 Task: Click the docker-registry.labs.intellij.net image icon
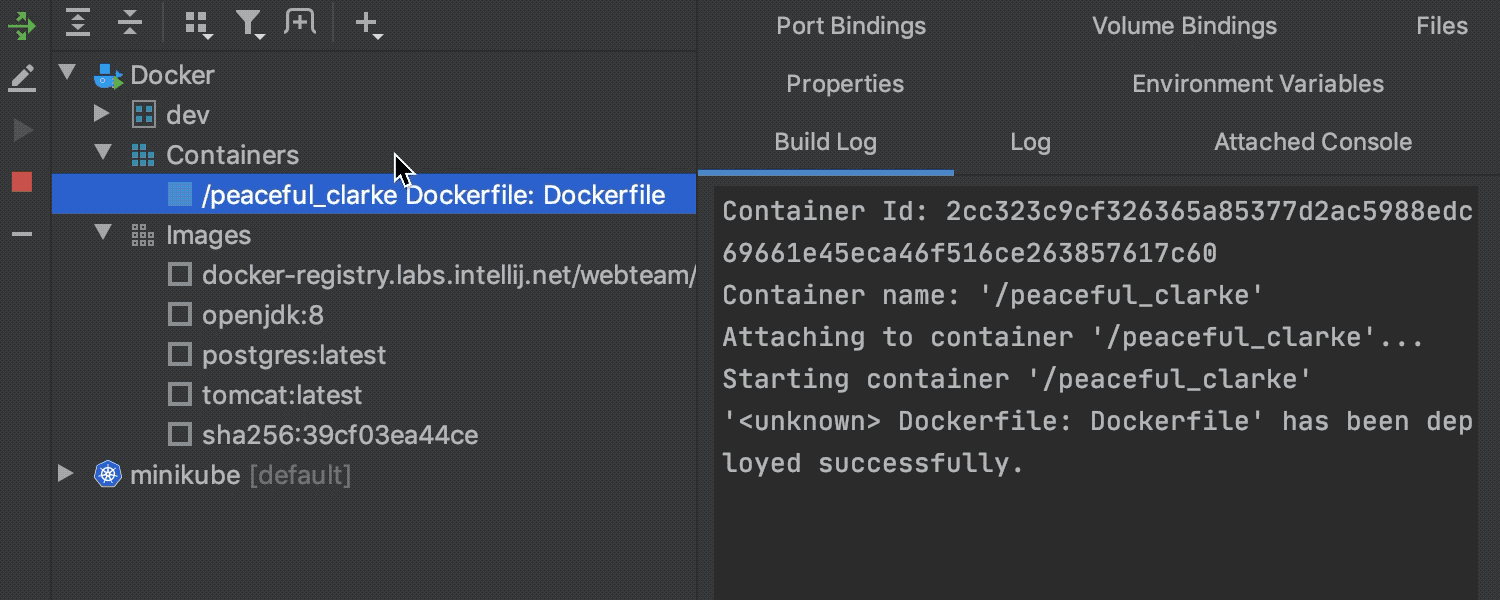coord(179,275)
